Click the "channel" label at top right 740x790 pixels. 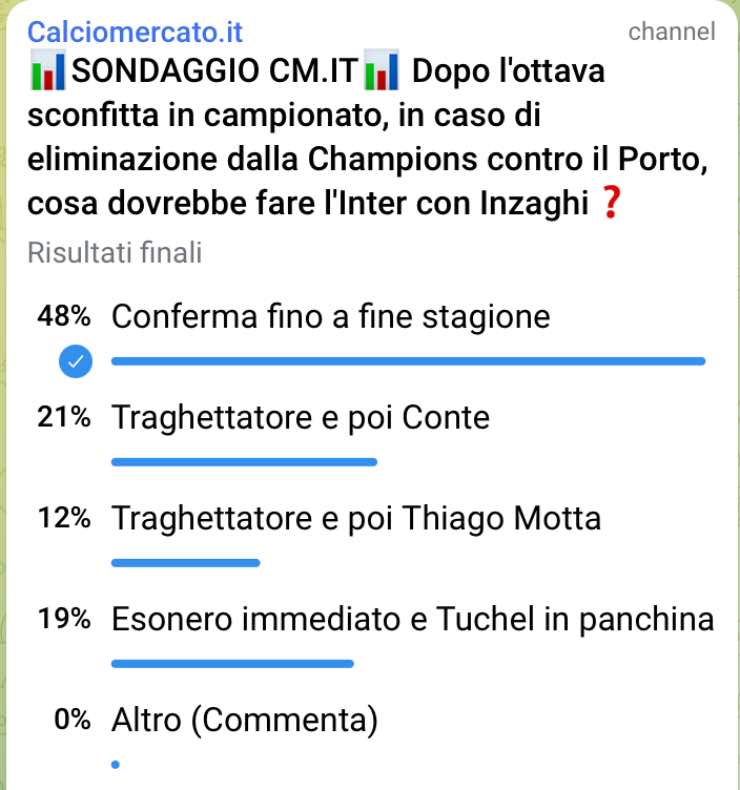671,32
